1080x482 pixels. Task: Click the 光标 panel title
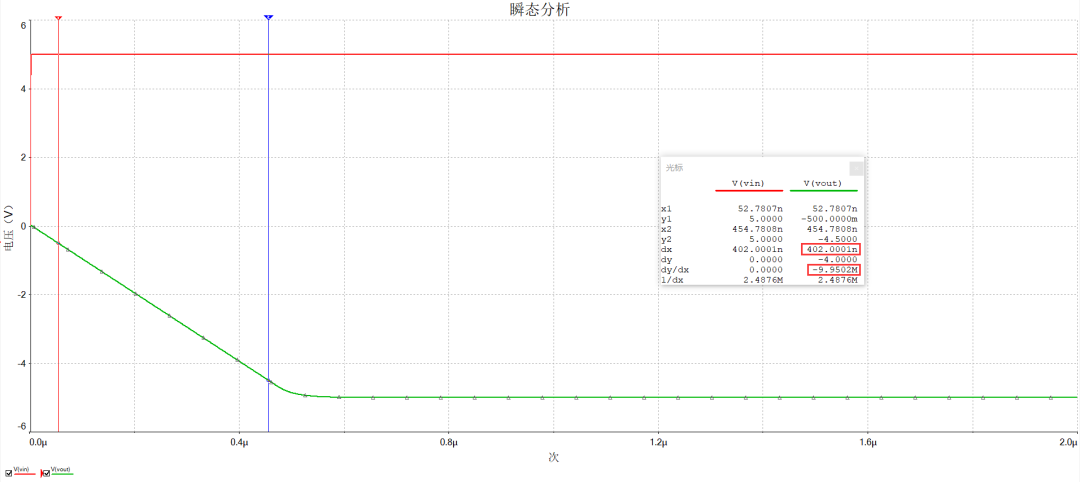coord(675,167)
